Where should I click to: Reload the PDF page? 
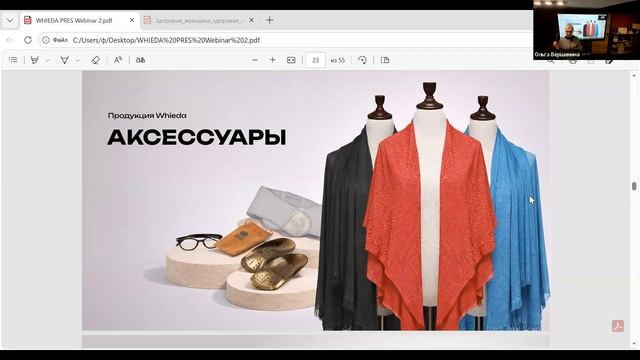click(28, 40)
